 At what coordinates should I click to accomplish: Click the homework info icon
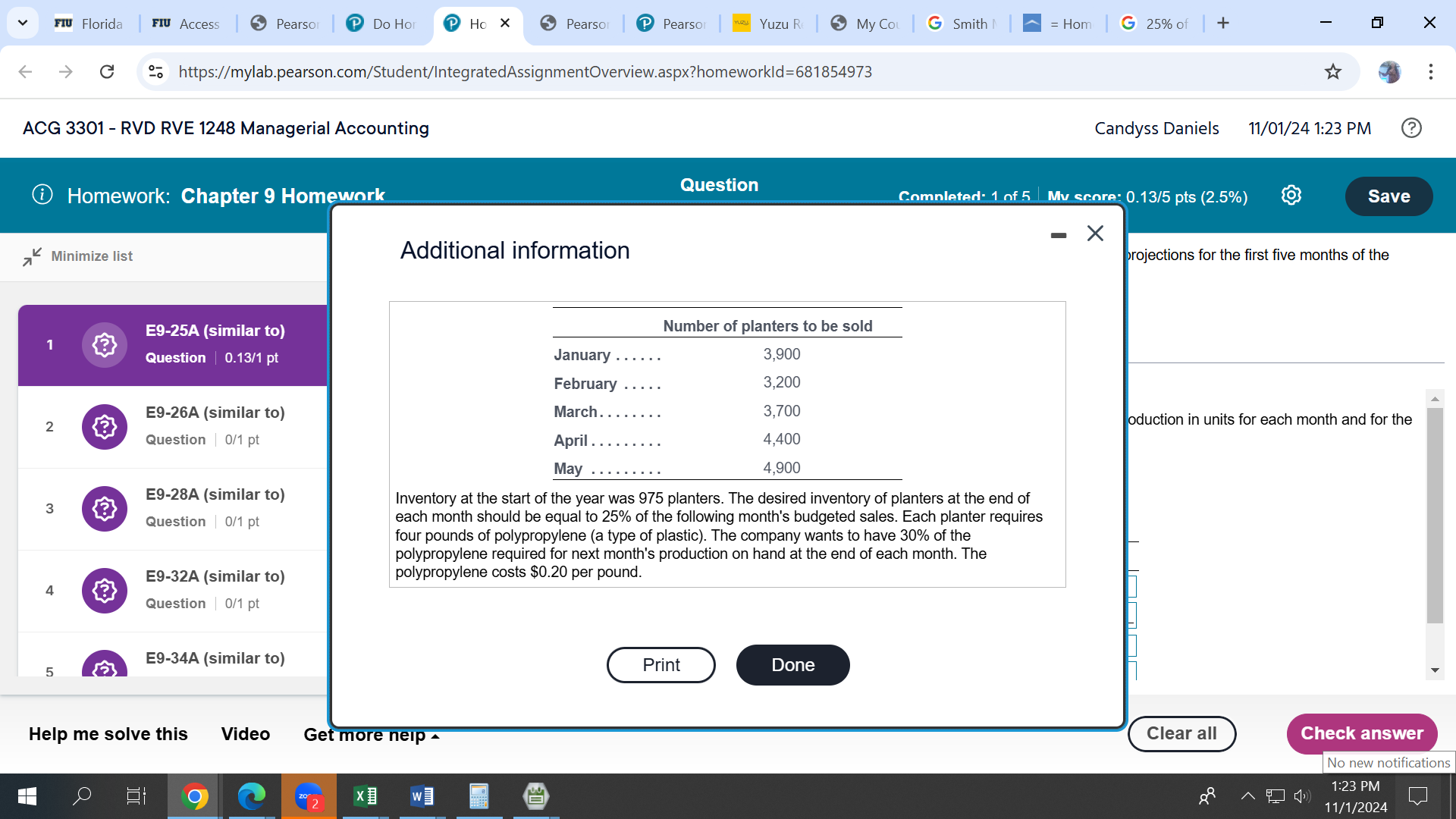[x=42, y=195]
